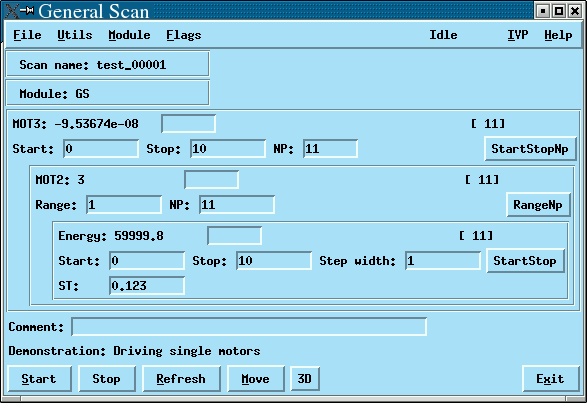This screenshot has height=403, width=587.
Task: Click the MOT2: 3 readout
Action: (x=60, y=180)
